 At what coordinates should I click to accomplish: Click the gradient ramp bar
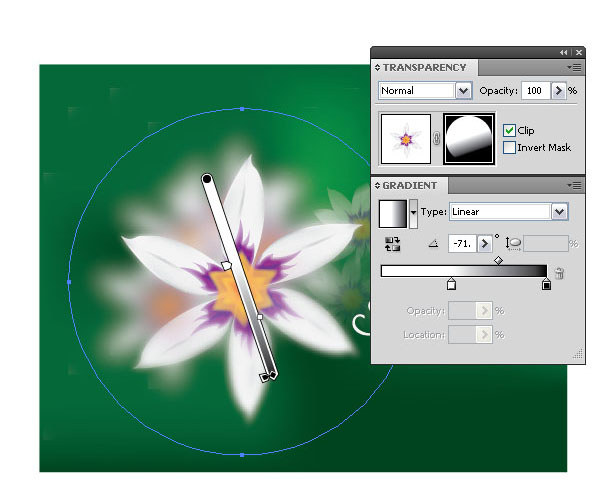pos(464,271)
